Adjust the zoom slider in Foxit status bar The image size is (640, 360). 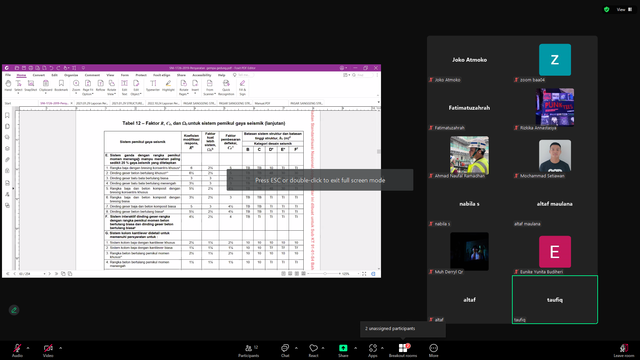(325, 274)
